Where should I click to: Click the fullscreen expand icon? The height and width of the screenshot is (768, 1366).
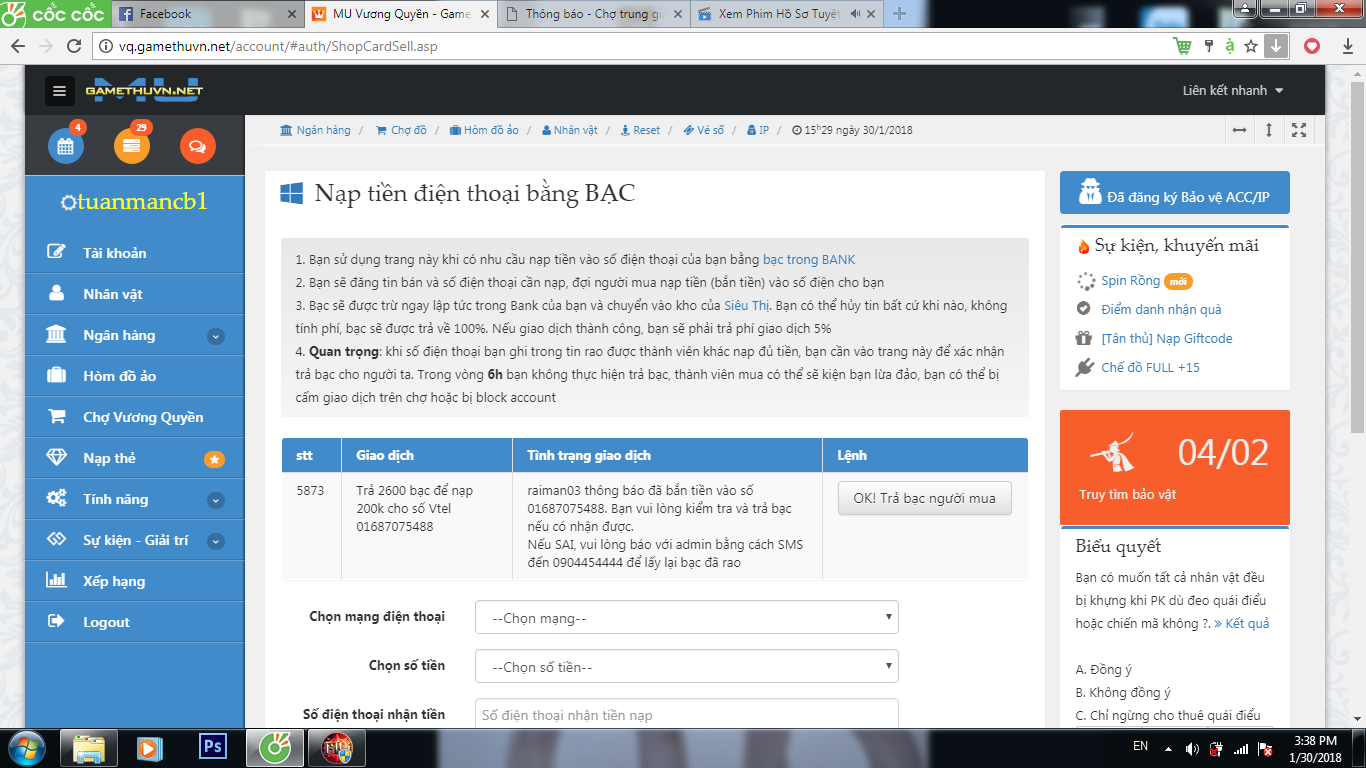click(x=1299, y=130)
